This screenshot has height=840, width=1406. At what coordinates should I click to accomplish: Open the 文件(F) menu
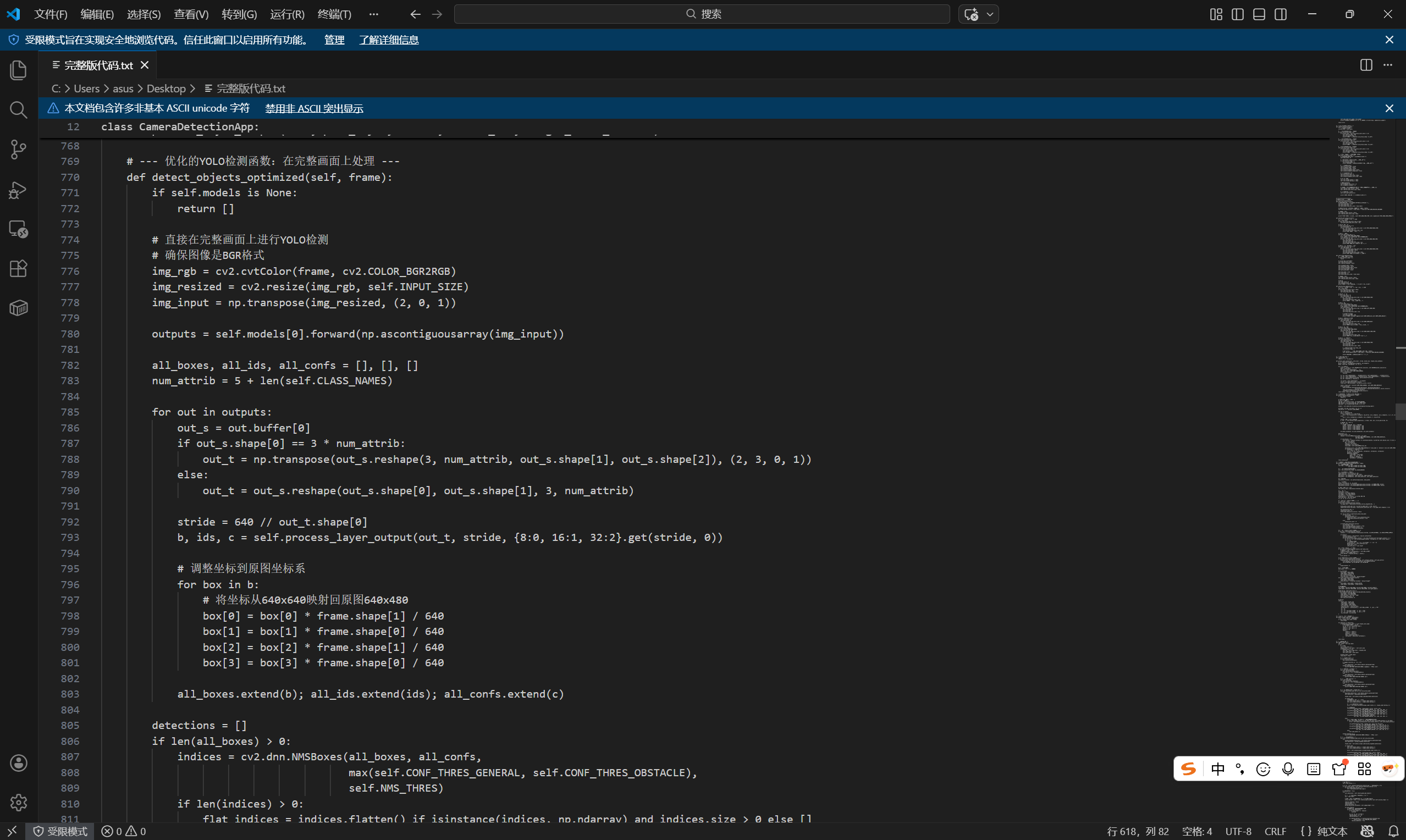(51, 14)
